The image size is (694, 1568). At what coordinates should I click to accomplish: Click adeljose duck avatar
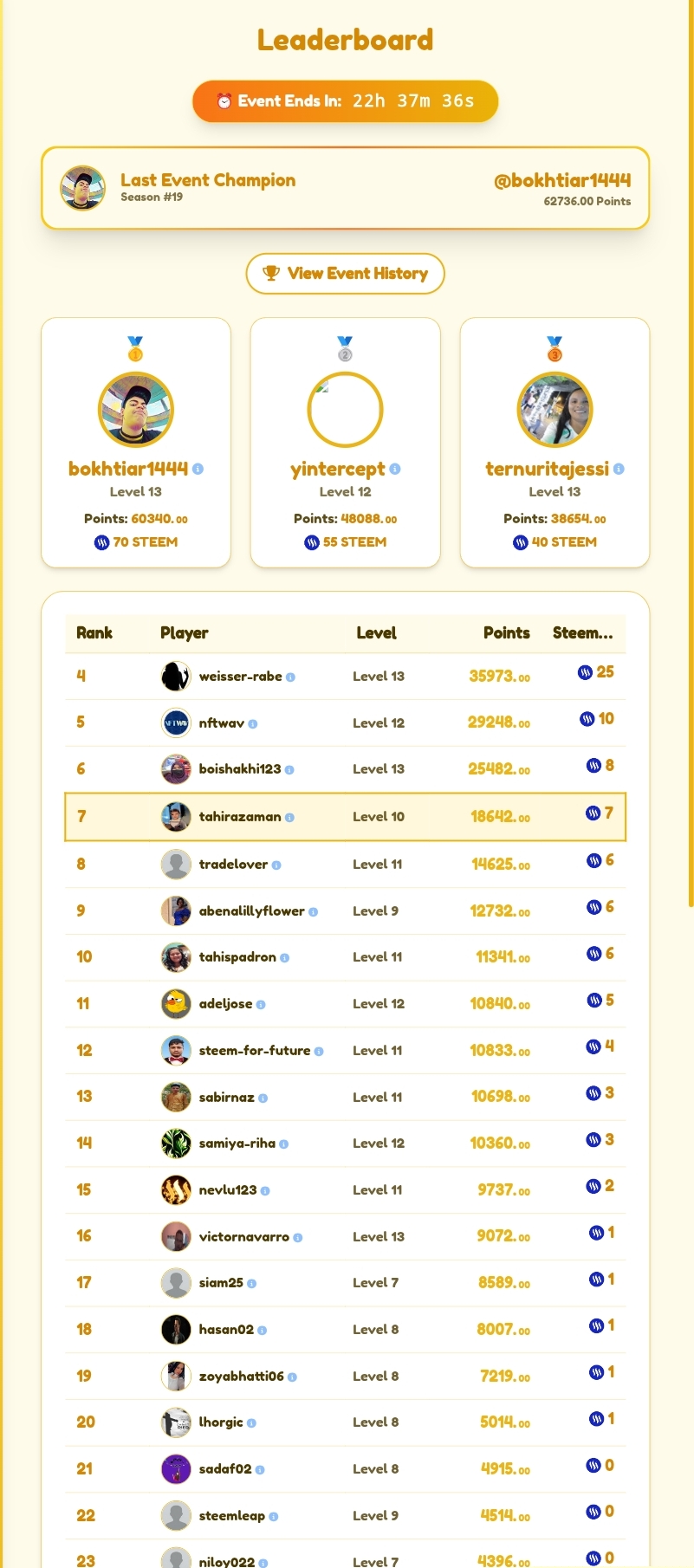[x=176, y=1003]
